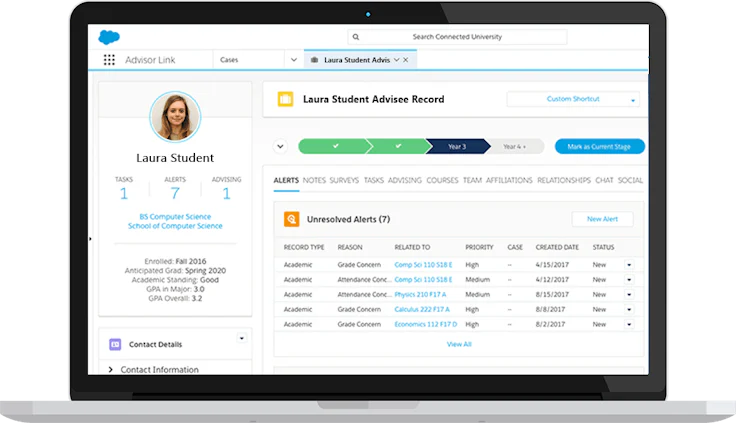The image size is (736, 423).
Task: Collapse the stage path chevron button
Action: (x=280, y=146)
